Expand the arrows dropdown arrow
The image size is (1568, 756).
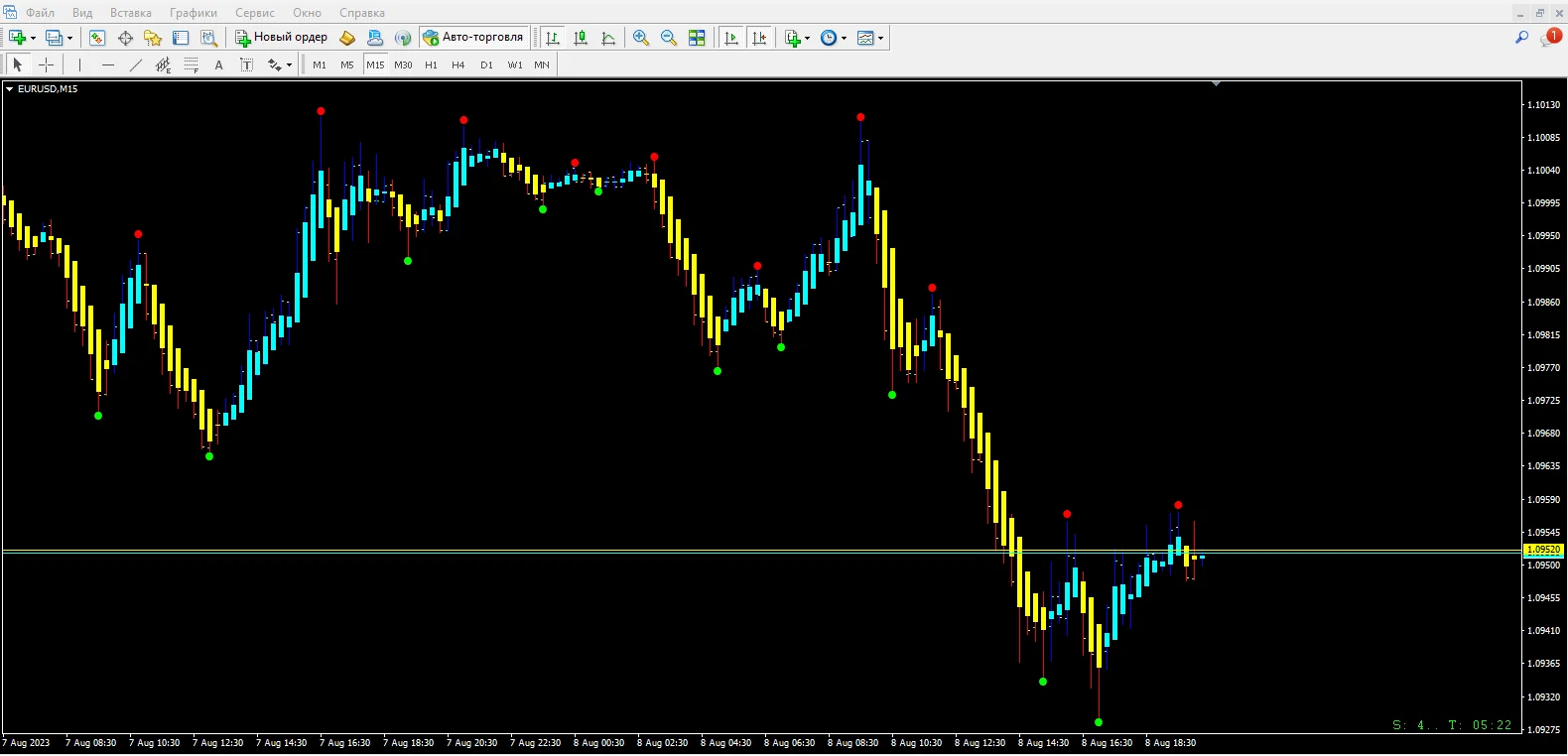click(x=289, y=64)
